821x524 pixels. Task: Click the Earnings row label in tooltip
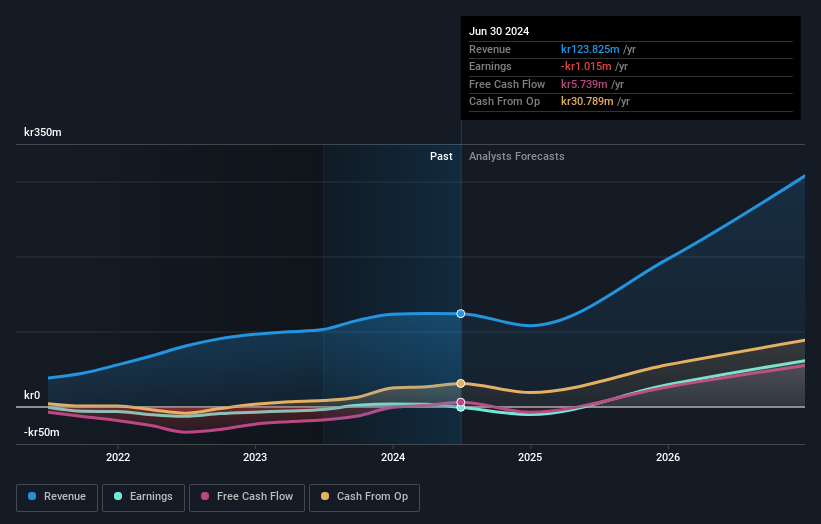click(490, 66)
